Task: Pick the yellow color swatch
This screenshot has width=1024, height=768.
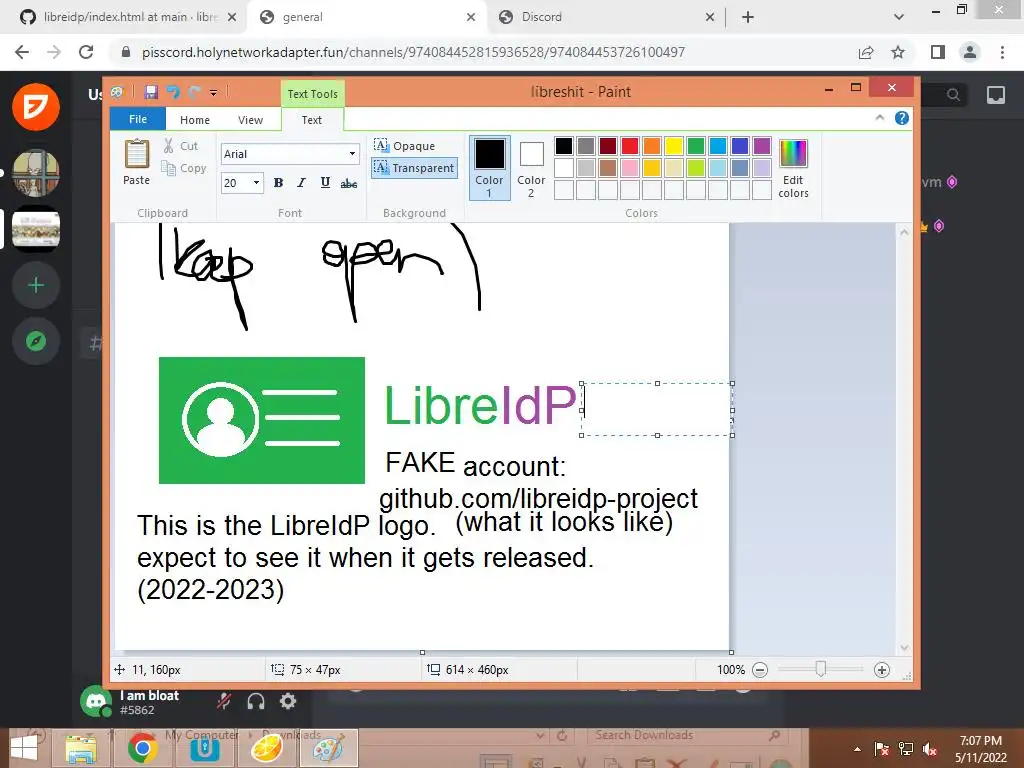Action: point(673,146)
